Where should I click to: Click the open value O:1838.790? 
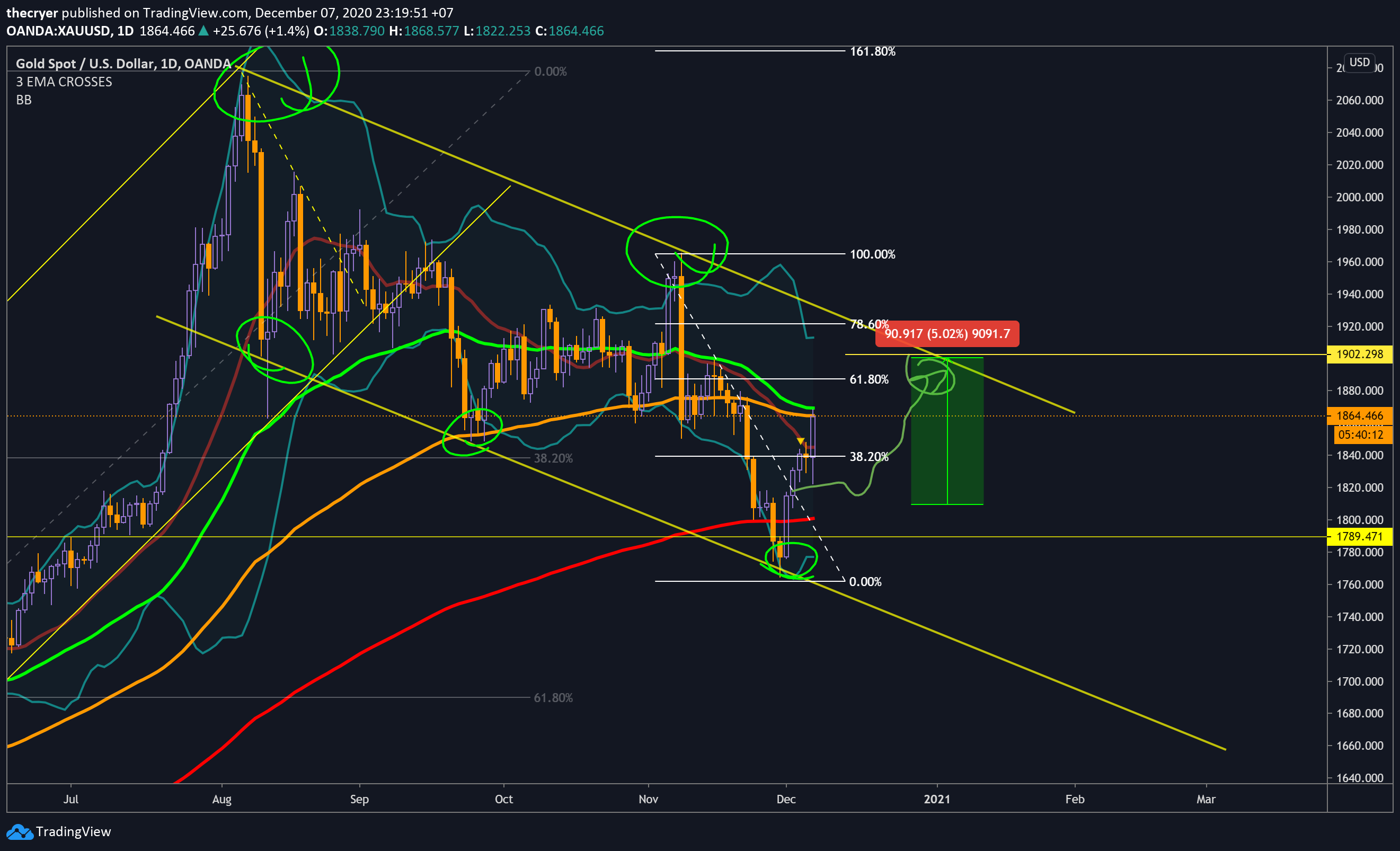[x=349, y=31]
